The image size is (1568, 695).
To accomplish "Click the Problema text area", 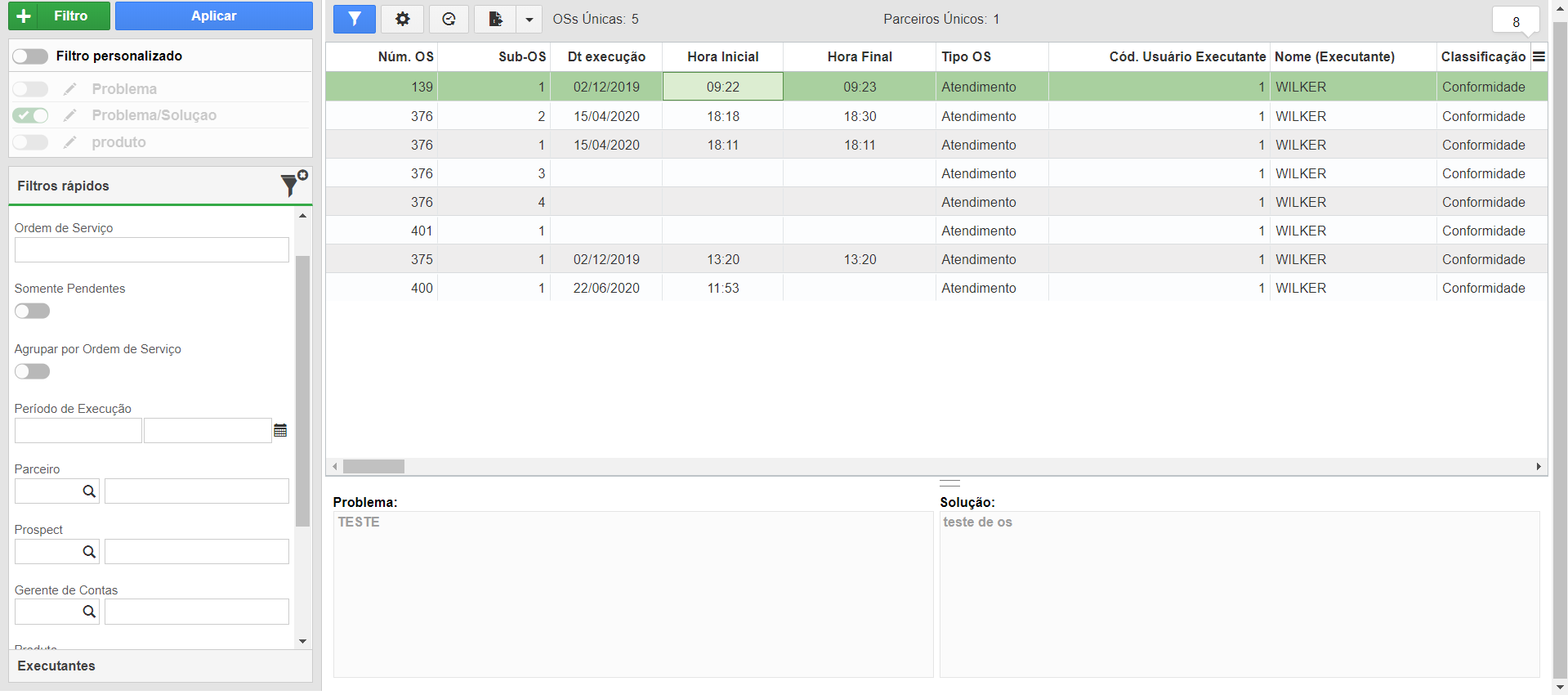I will pyautogui.click(x=633, y=594).
